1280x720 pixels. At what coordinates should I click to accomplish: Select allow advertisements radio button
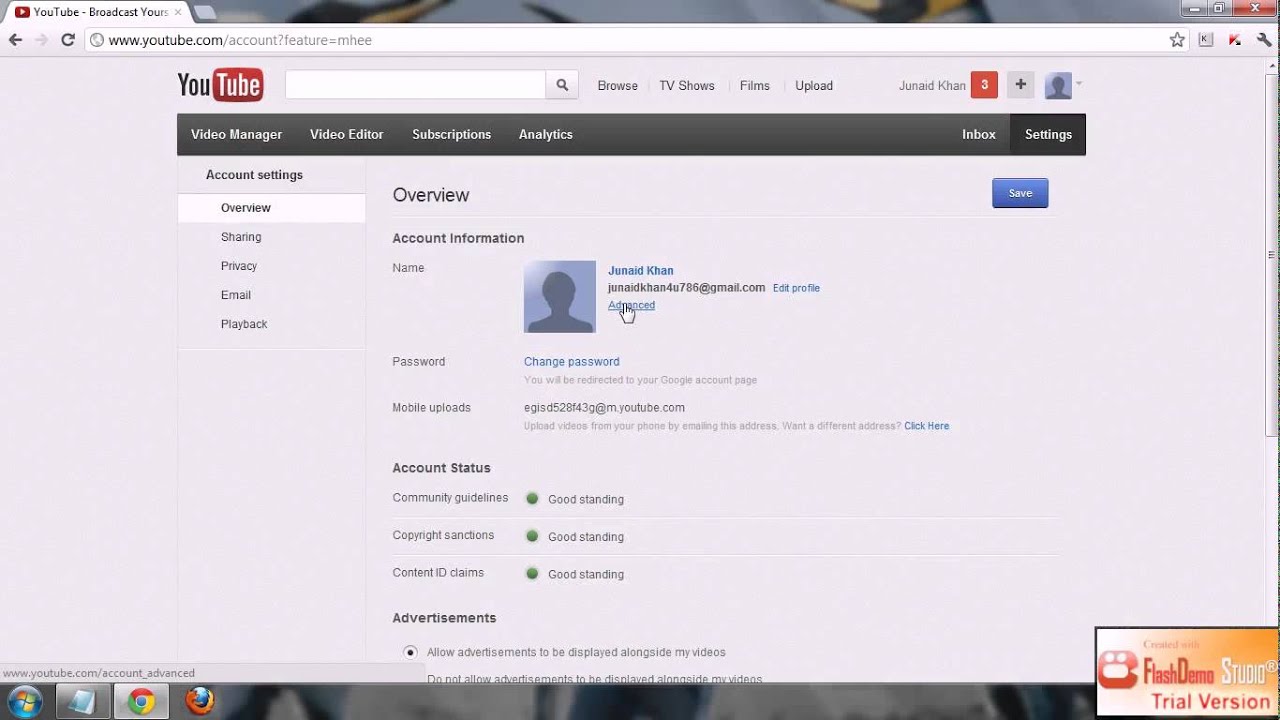[410, 652]
